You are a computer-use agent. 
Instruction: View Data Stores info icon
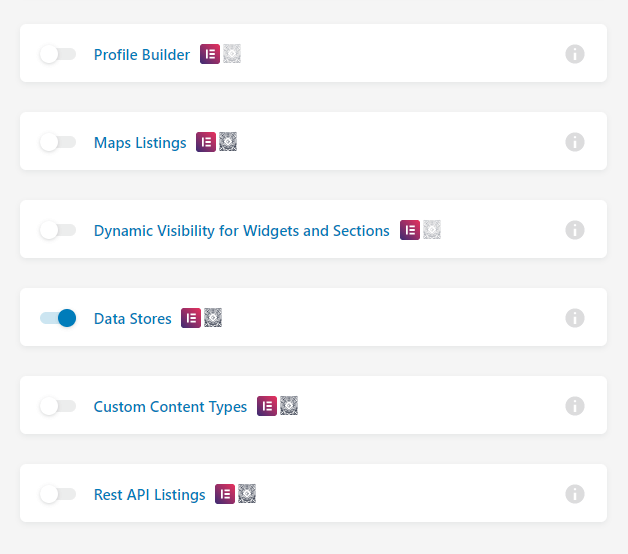tap(575, 318)
